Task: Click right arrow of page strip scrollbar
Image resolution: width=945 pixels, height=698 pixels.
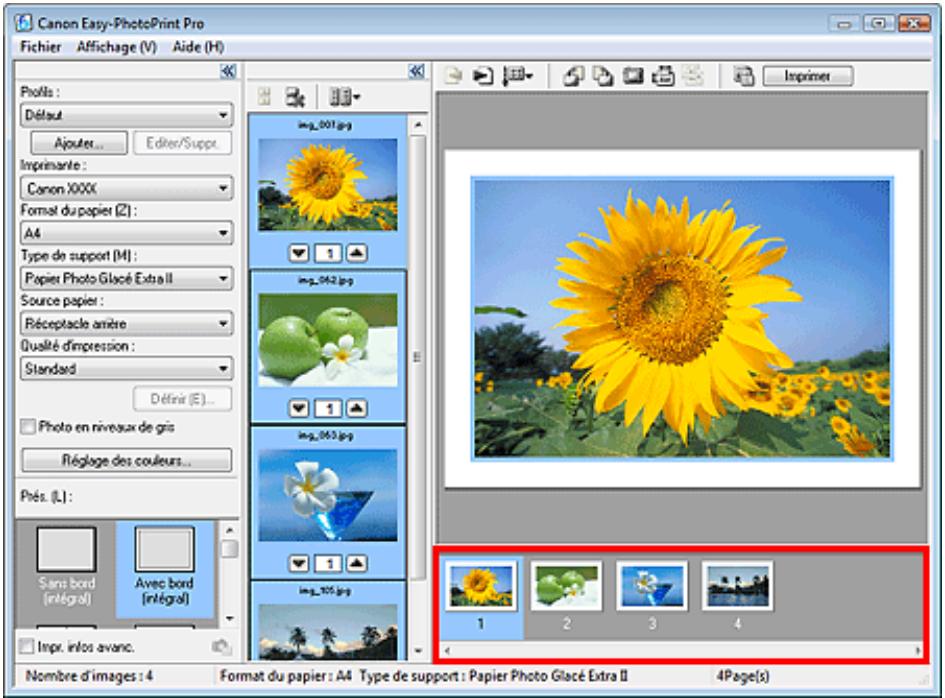Action: click(x=917, y=650)
